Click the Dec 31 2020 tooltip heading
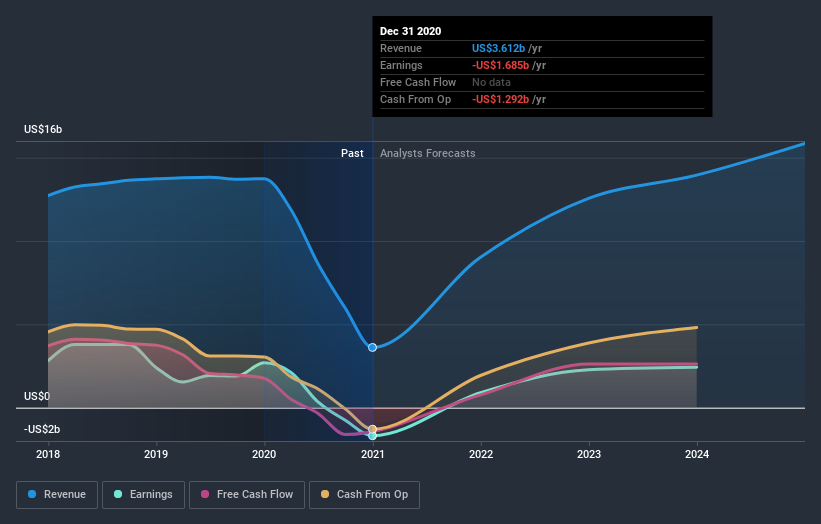This screenshot has height=524, width=821. coord(410,31)
